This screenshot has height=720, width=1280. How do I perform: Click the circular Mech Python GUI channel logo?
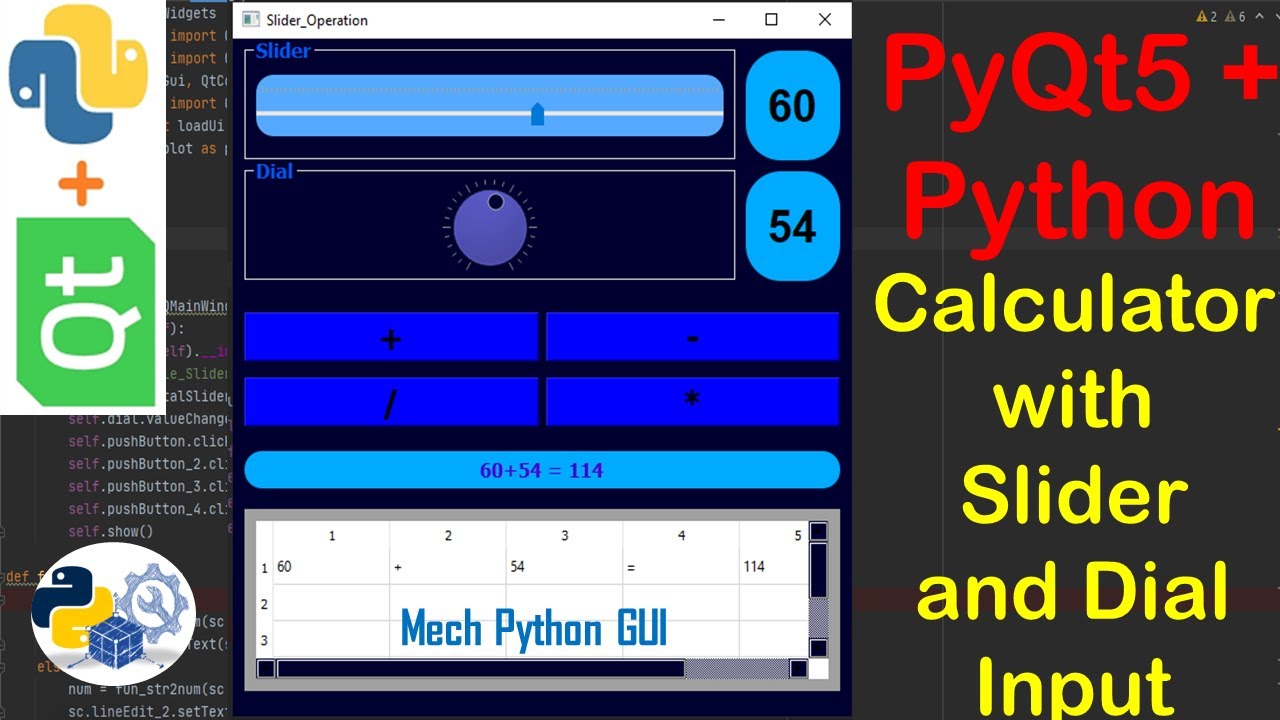click(113, 615)
